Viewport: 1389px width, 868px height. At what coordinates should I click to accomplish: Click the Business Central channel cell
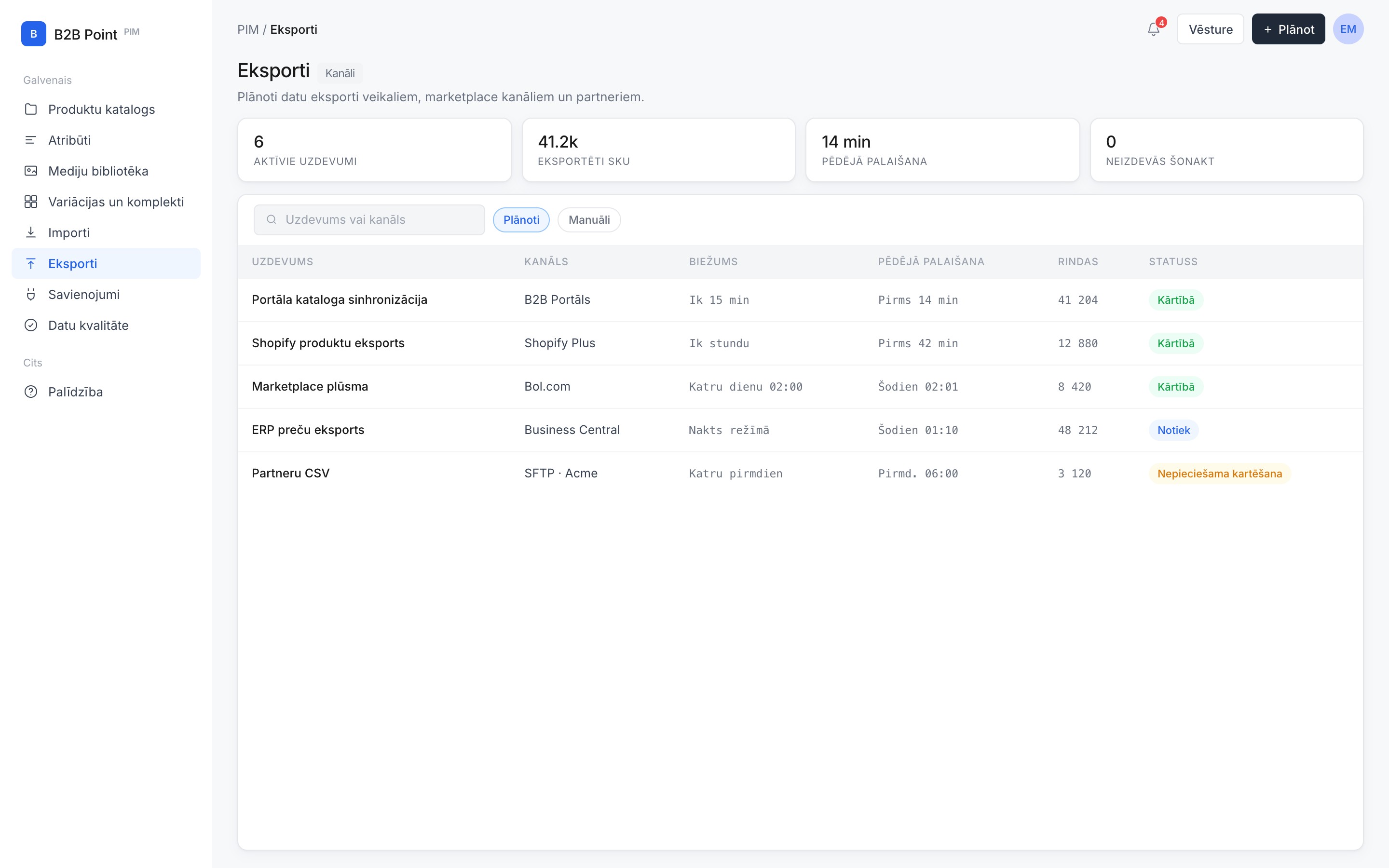[572, 430]
